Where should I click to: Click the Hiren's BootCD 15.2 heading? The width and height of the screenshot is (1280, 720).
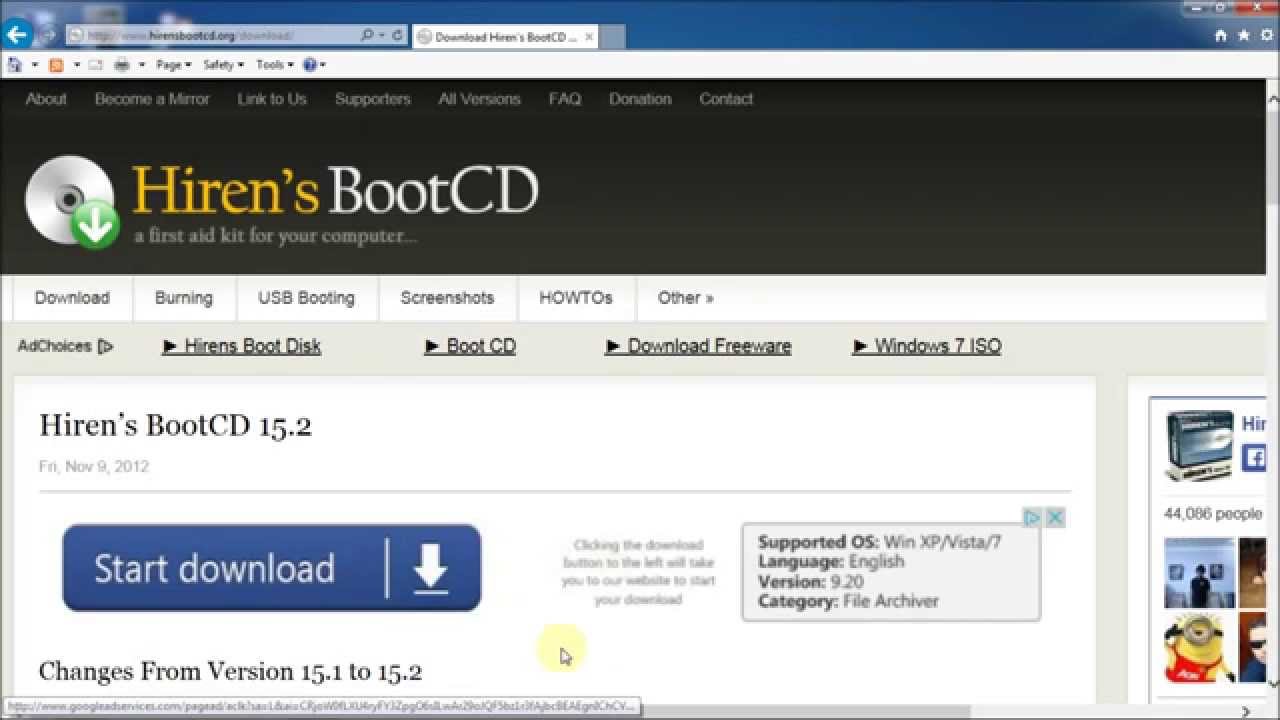(176, 425)
